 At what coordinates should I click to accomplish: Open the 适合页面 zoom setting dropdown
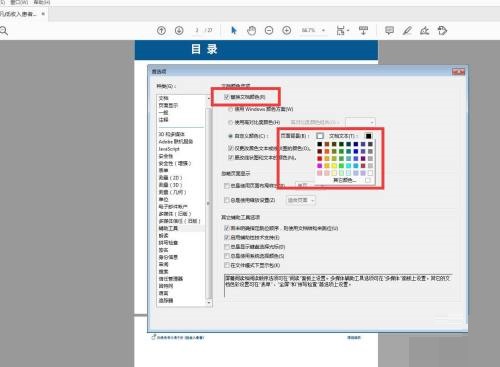tap(301, 200)
